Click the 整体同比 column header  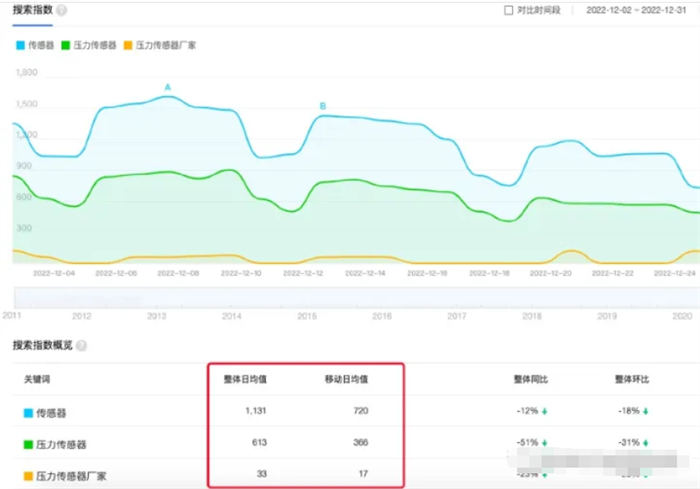click(x=534, y=379)
